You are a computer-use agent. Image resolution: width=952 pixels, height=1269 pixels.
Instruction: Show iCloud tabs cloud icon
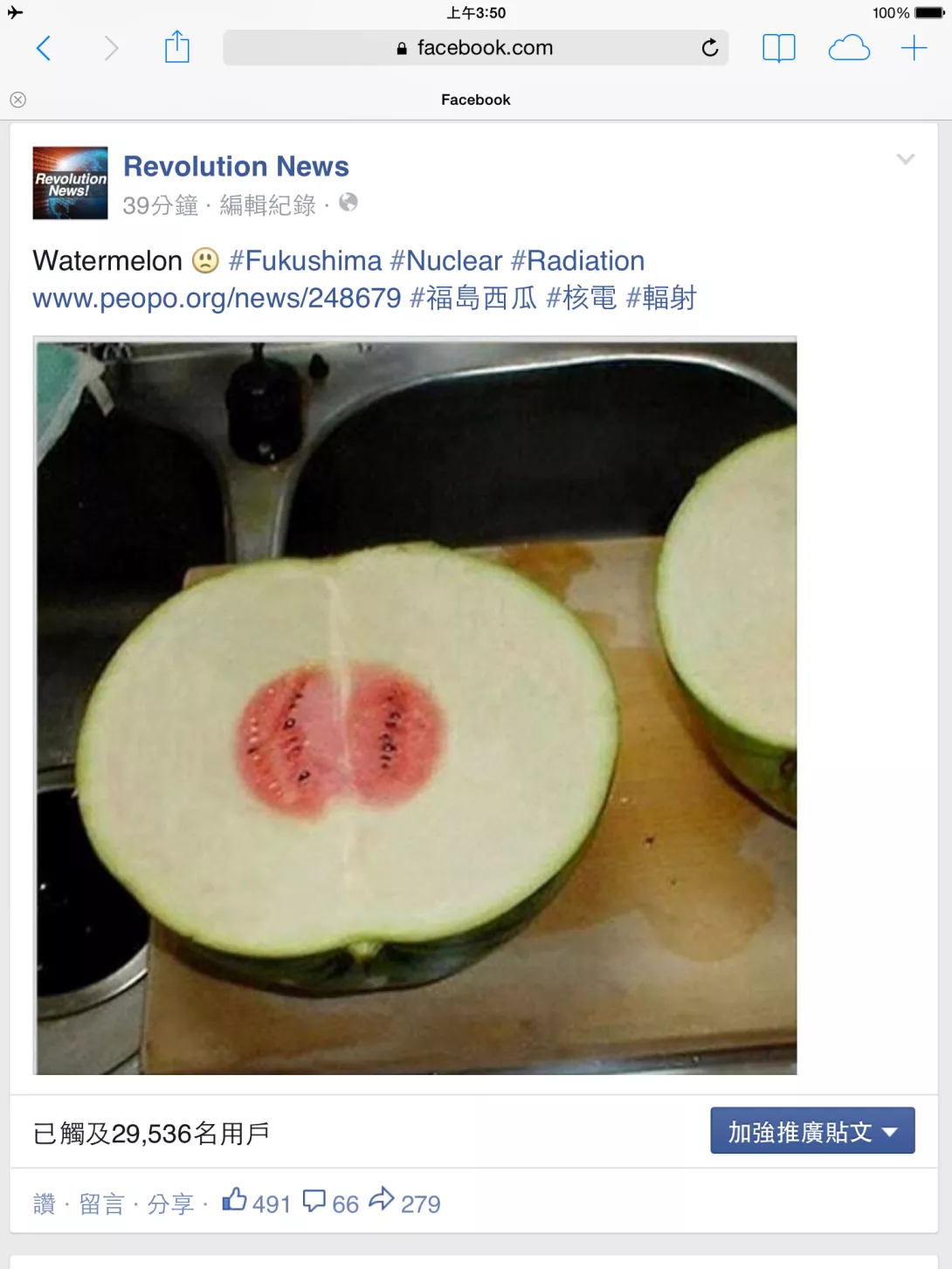pyautogui.click(x=849, y=48)
